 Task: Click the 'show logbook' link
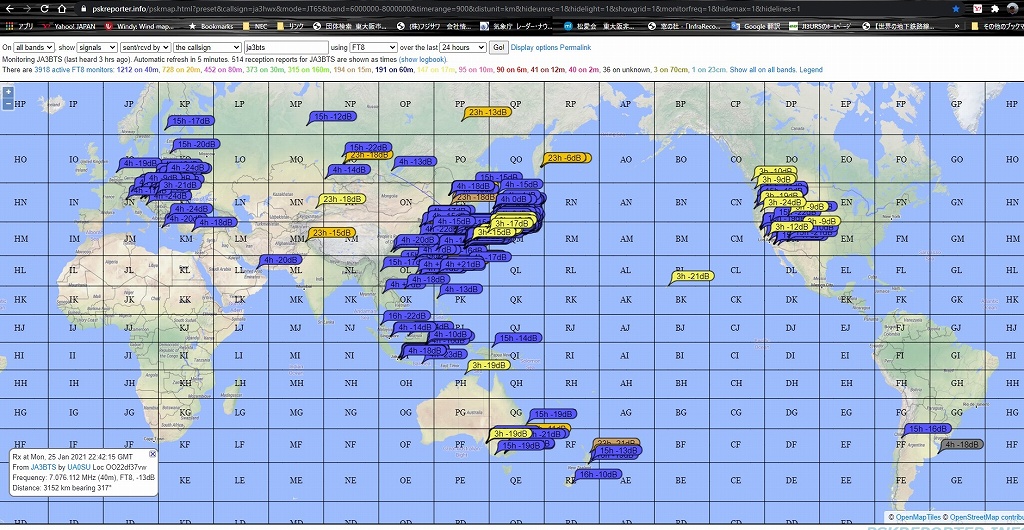click(423, 59)
